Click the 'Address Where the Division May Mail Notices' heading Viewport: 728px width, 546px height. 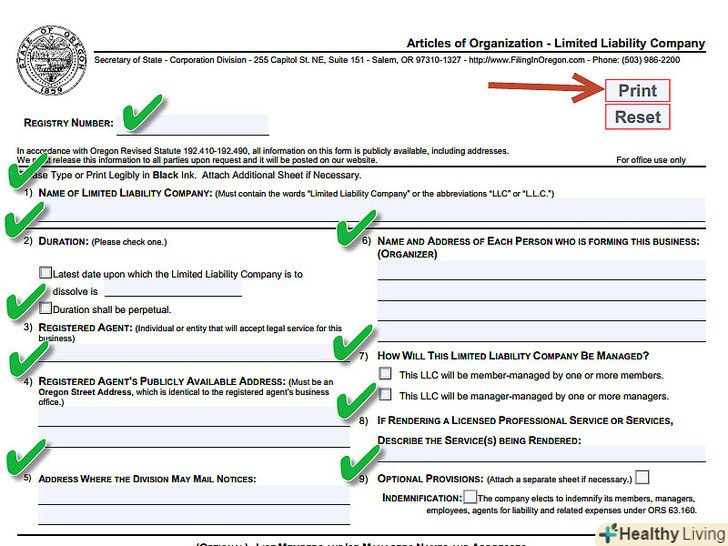pyautogui.click(x=147, y=479)
